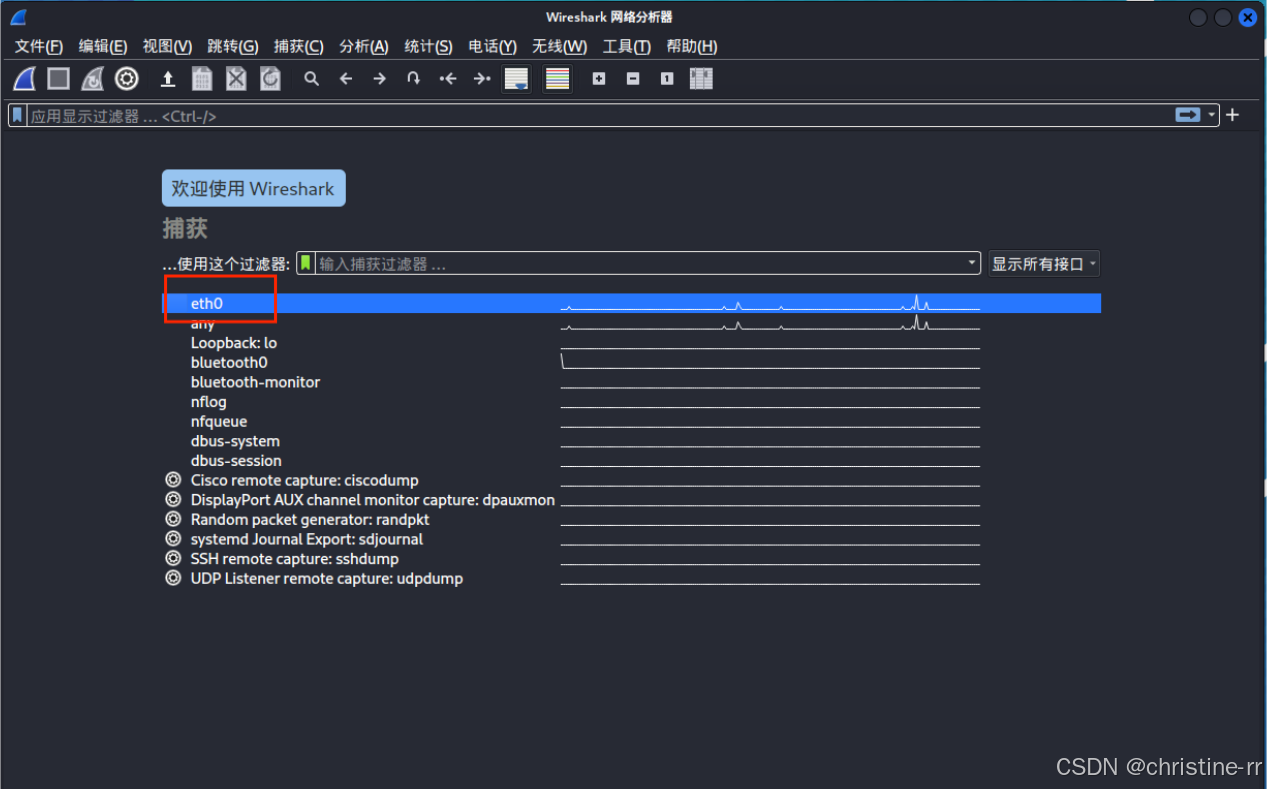Open display filter history dropdown
The width and height of the screenshot is (1267, 789).
(x=1212, y=115)
